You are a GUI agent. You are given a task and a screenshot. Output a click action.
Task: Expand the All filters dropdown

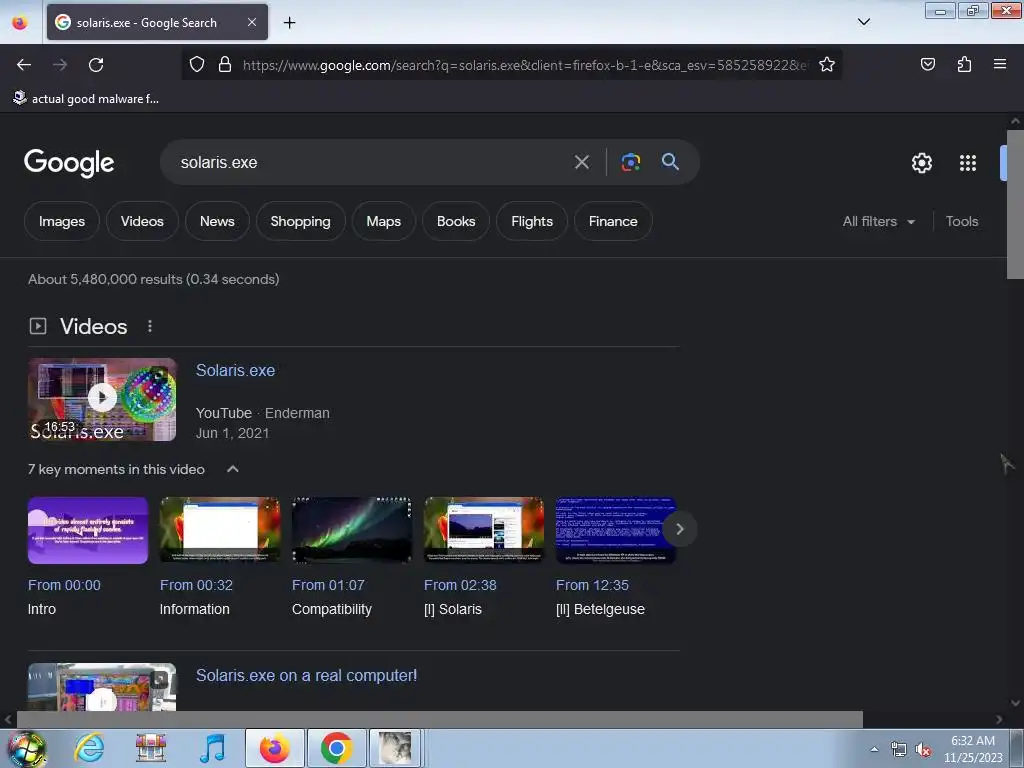878,221
